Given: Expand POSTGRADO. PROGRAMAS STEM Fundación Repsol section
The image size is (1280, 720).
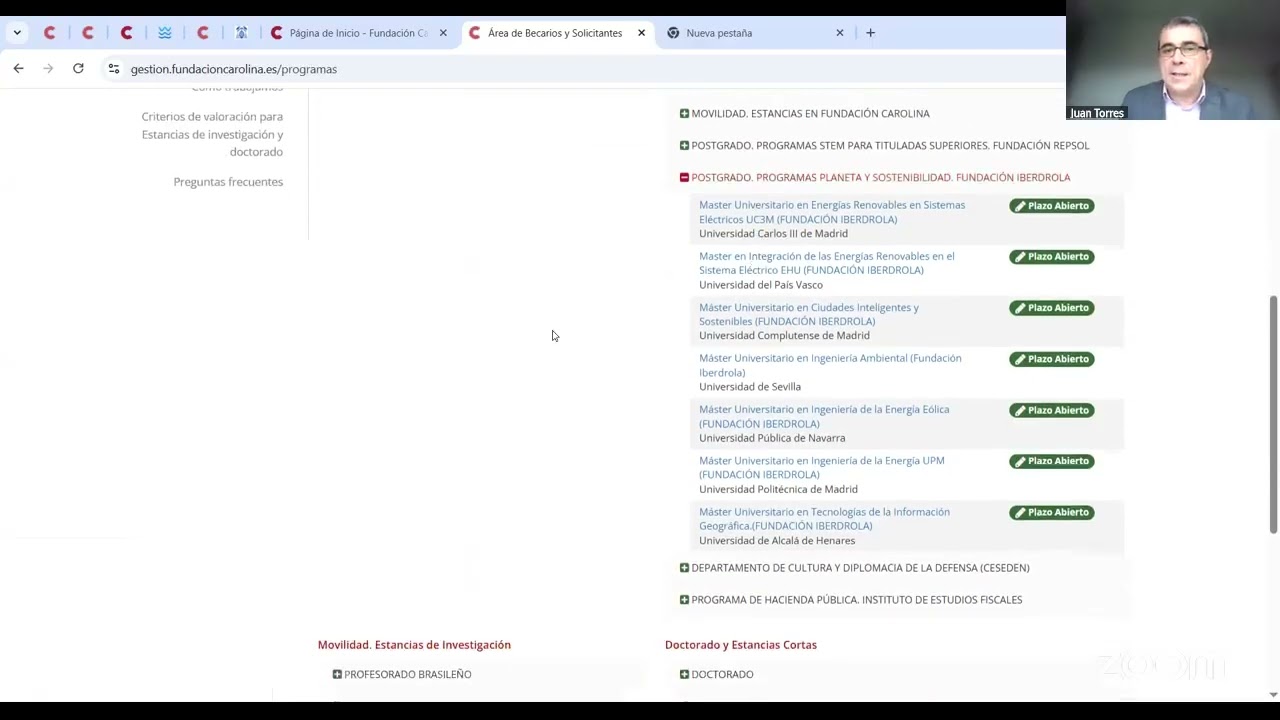Looking at the screenshot, I should pos(884,146).
